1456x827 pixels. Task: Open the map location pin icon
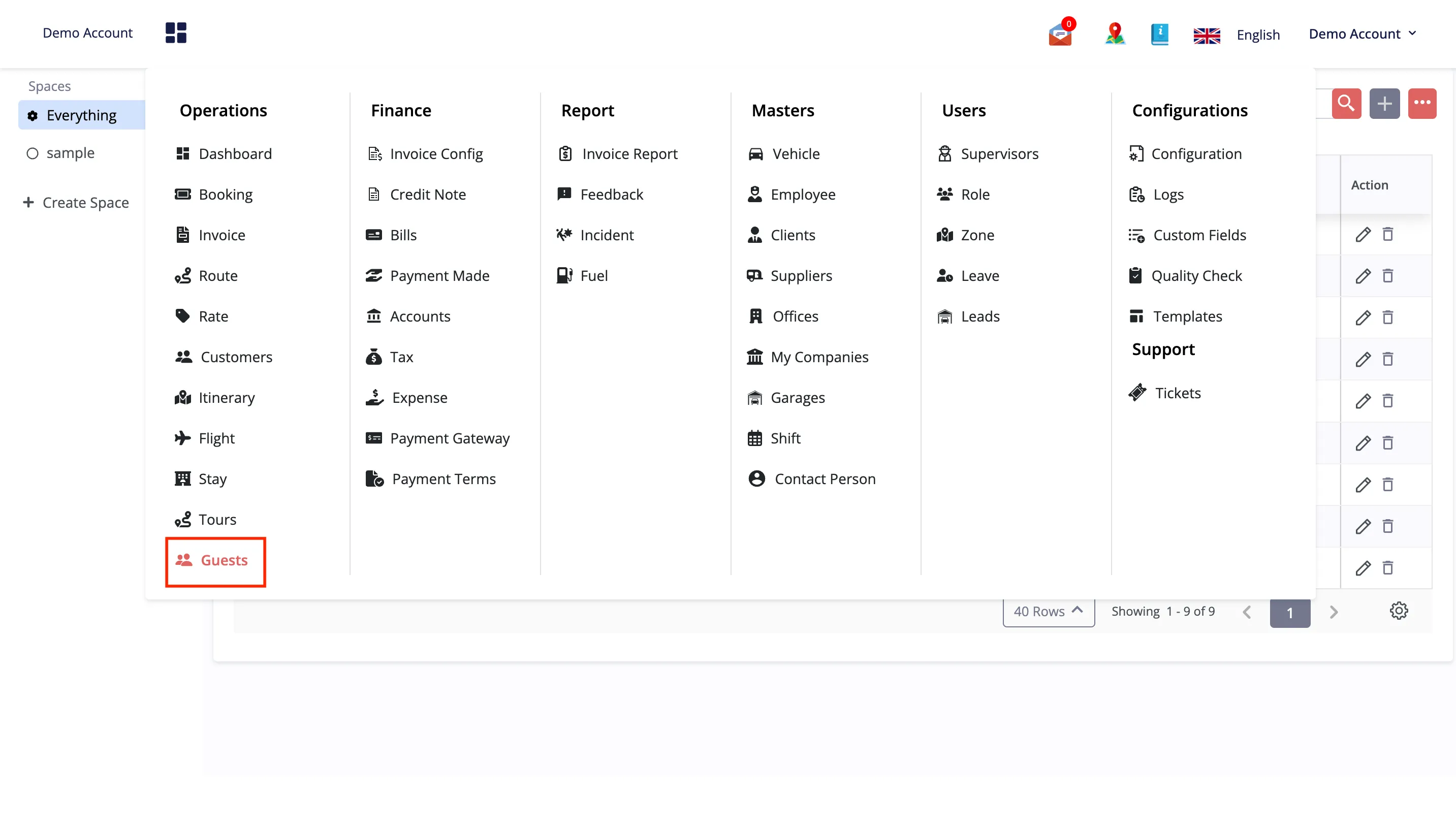(1115, 34)
